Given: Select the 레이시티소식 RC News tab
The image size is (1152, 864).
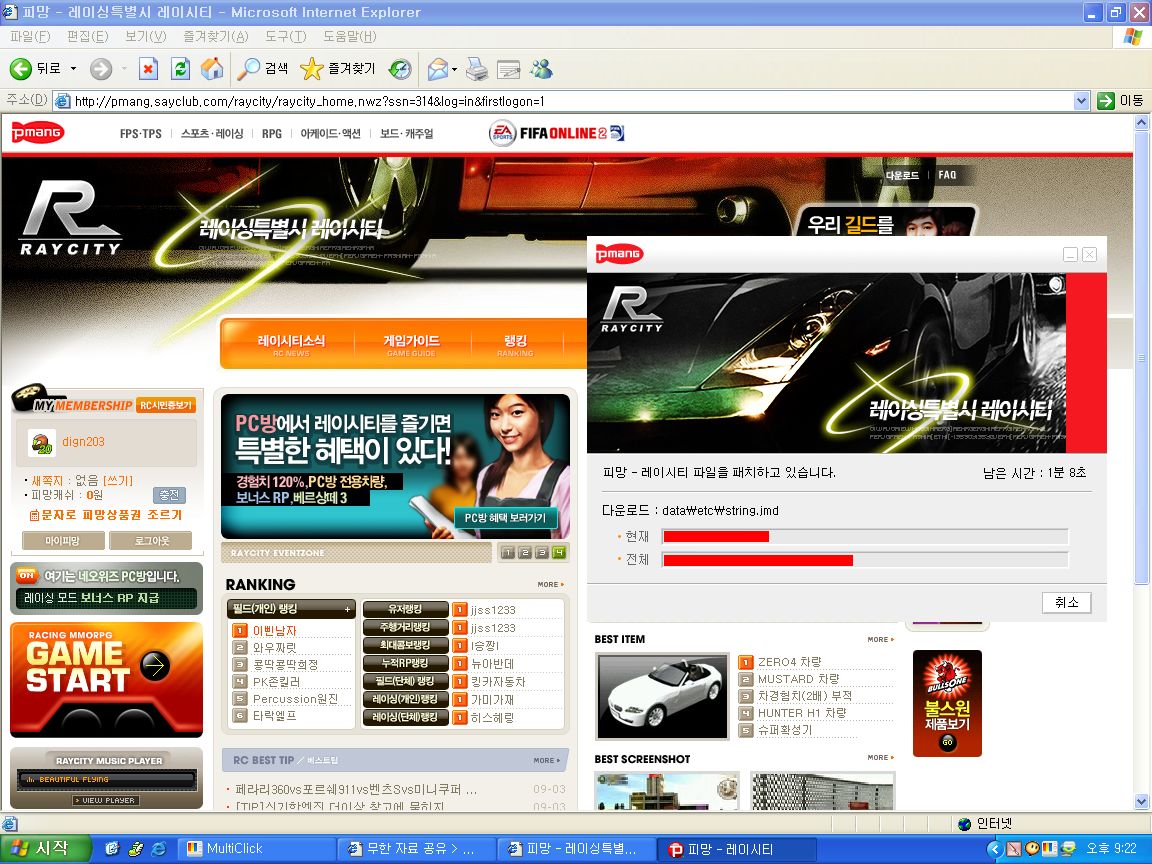Looking at the screenshot, I should pos(291,344).
